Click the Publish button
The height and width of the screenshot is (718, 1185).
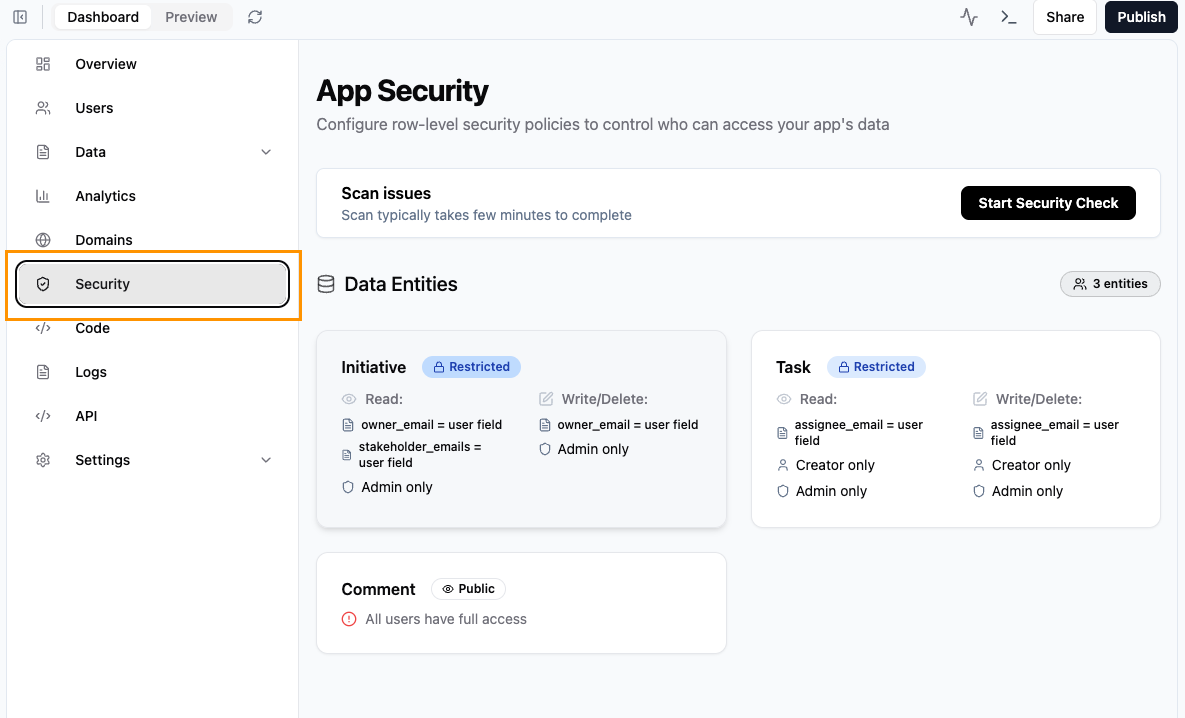click(1141, 17)
